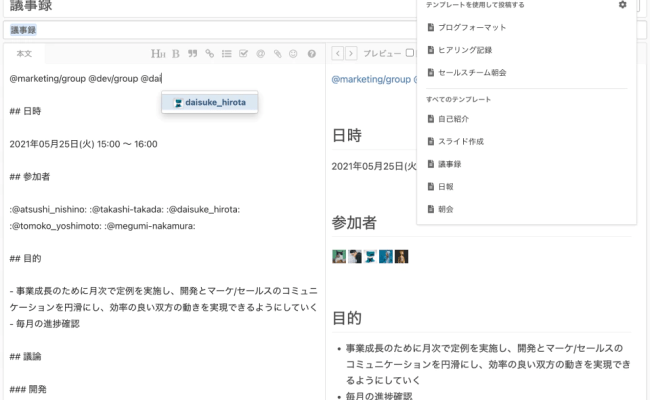The image size is (650, 400).
Task: Click third participant avatar in preview
Action: point(370,257)
